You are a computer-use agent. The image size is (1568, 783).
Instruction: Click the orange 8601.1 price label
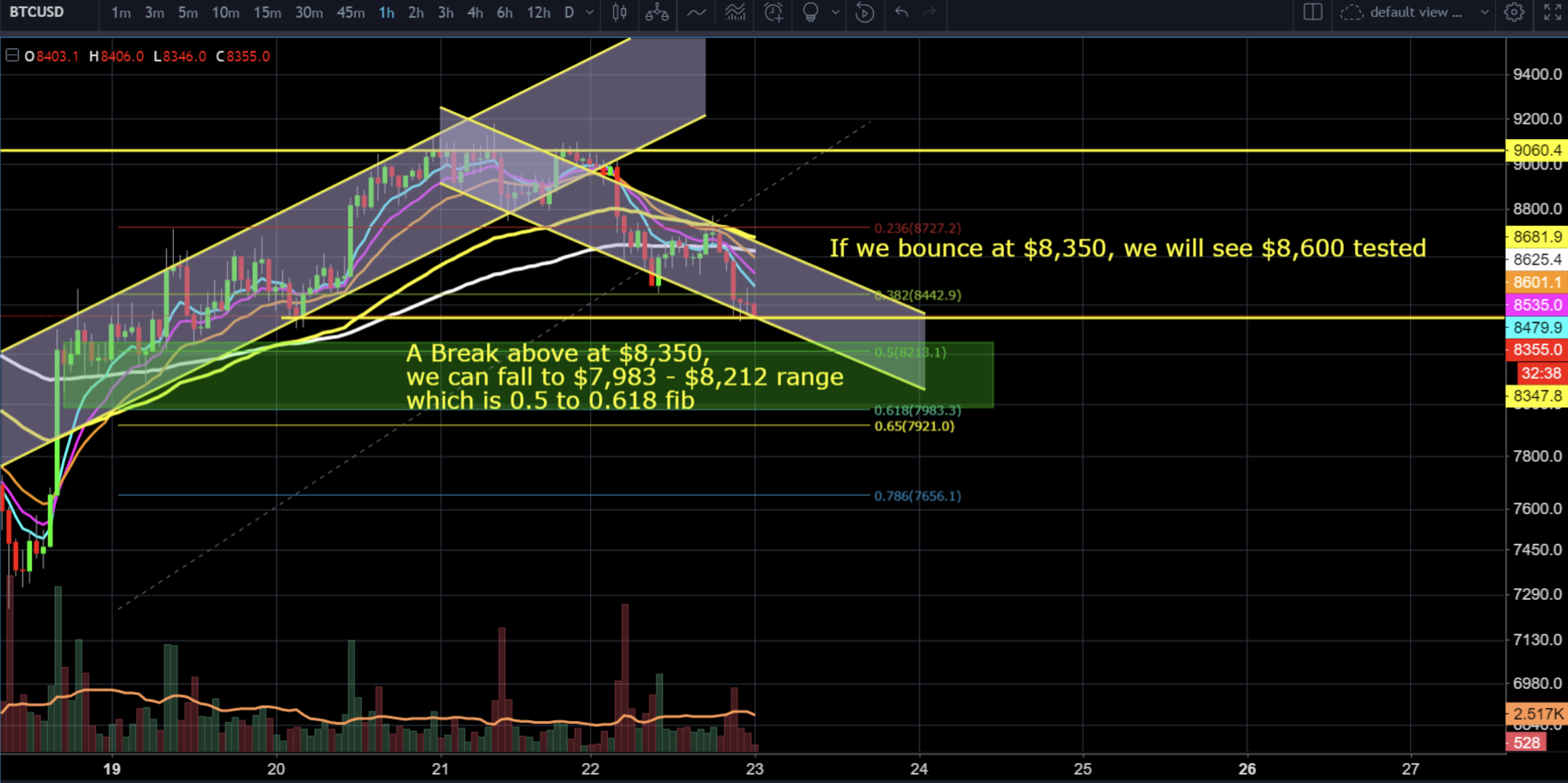click(x=1536, y=282)
